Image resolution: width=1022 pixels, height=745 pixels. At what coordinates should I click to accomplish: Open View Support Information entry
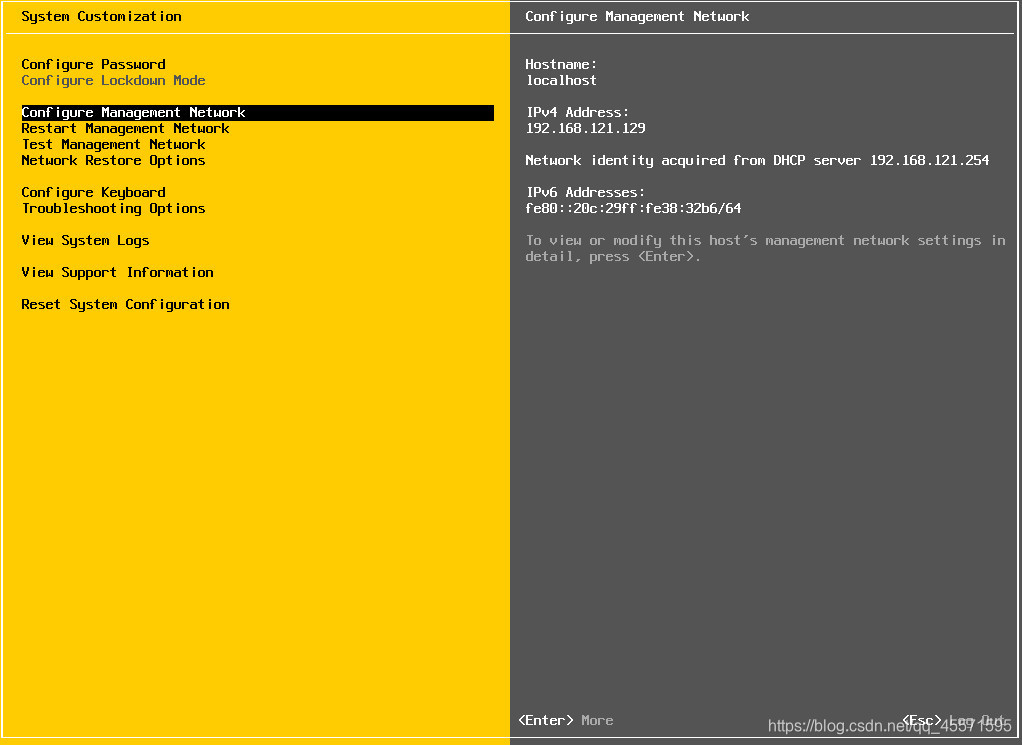point(117,272)
